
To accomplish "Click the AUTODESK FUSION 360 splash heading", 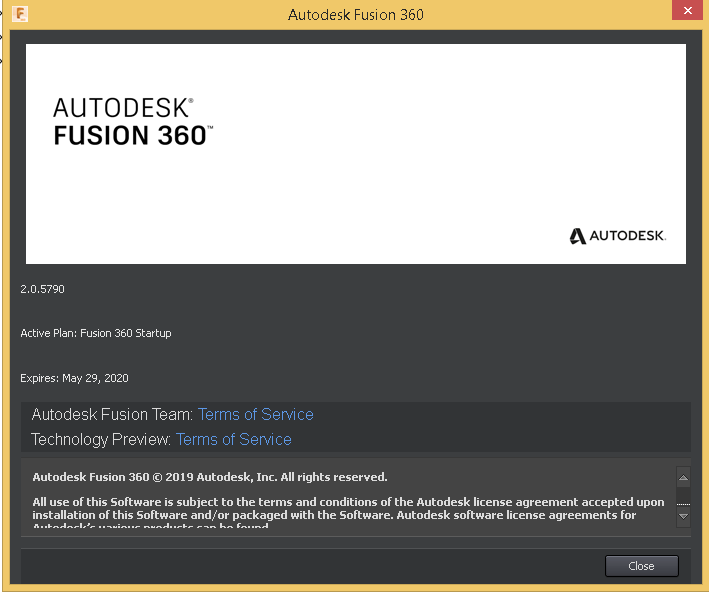I will point(133,122).
